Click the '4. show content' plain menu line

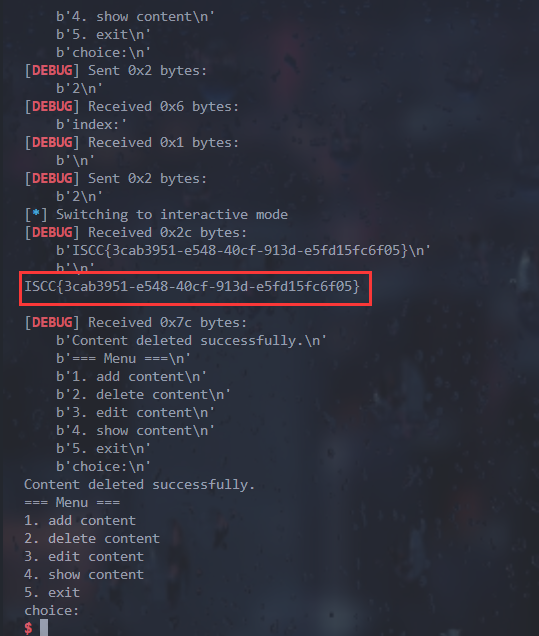pos(84,574)
